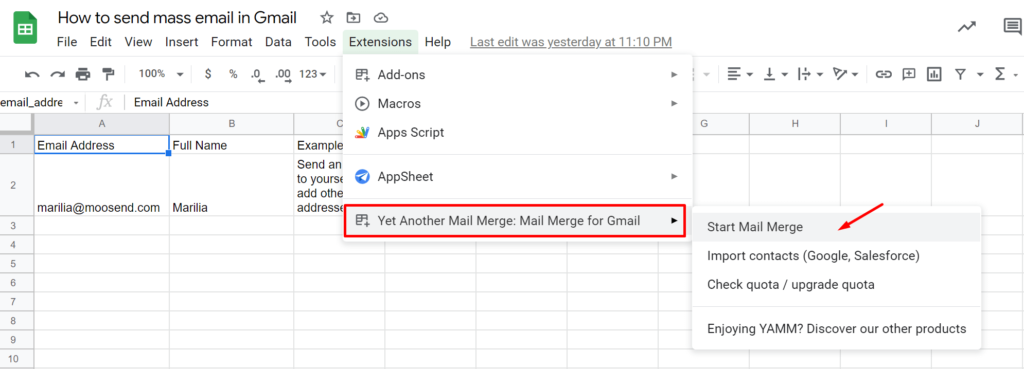Open the Tools menu
Screen dimensions: 1024x369
[320, 42]
